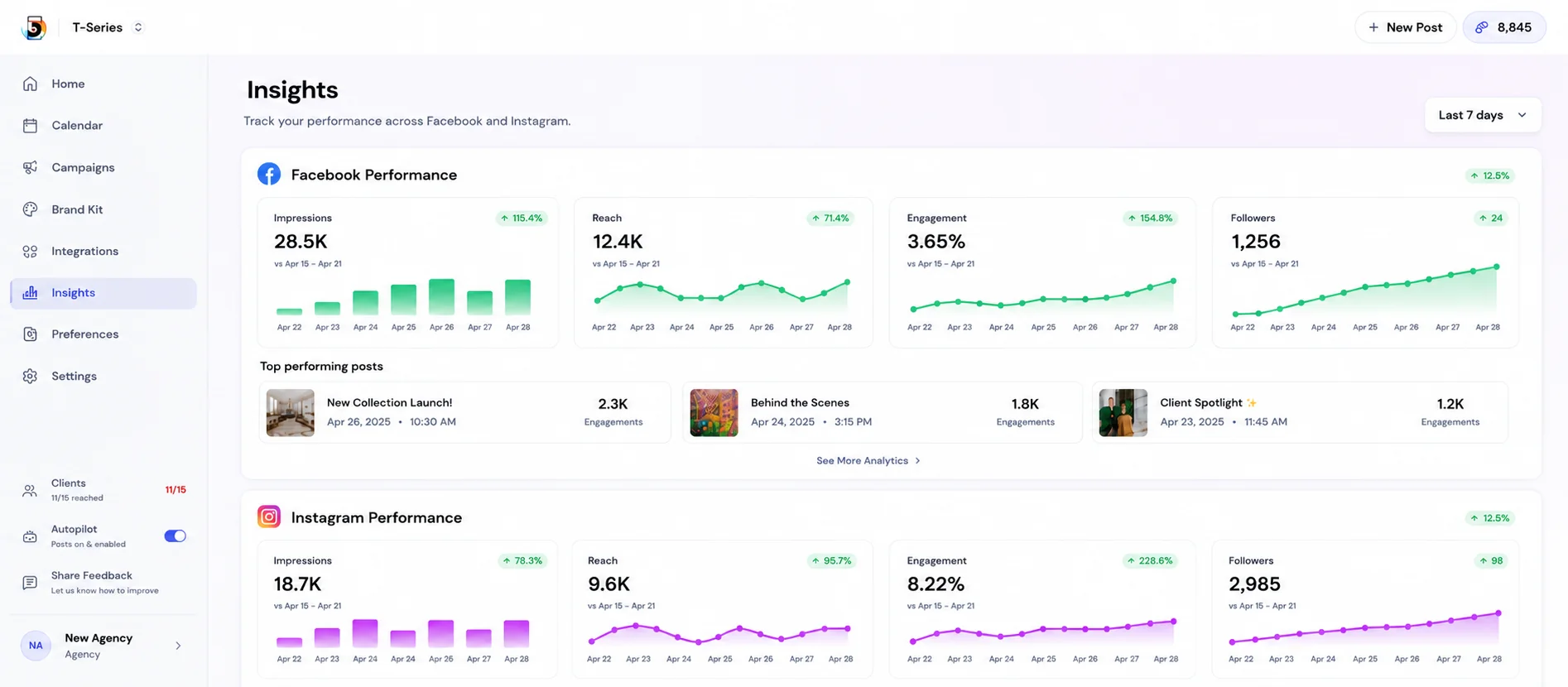Click the app logo icon
This screenshot has height=687, width=1568.
coord(34,27)
